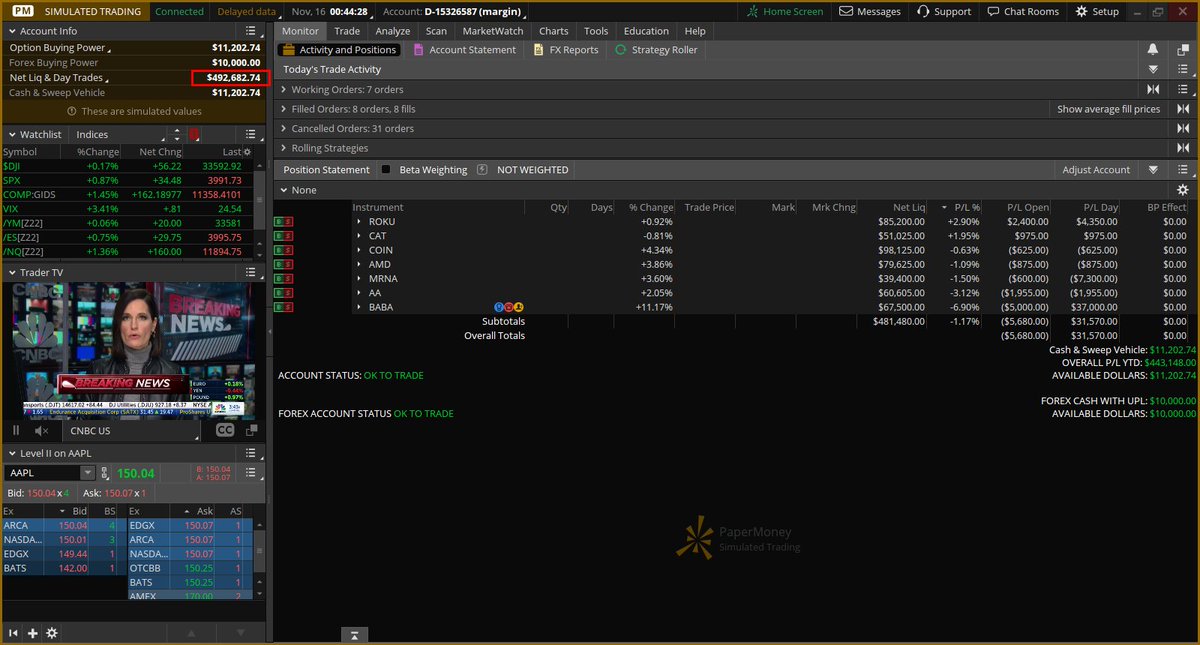This screenshot has height=645, width=1200.
Task: Click Show average fill prices
Action: (x=1109, y=109)
